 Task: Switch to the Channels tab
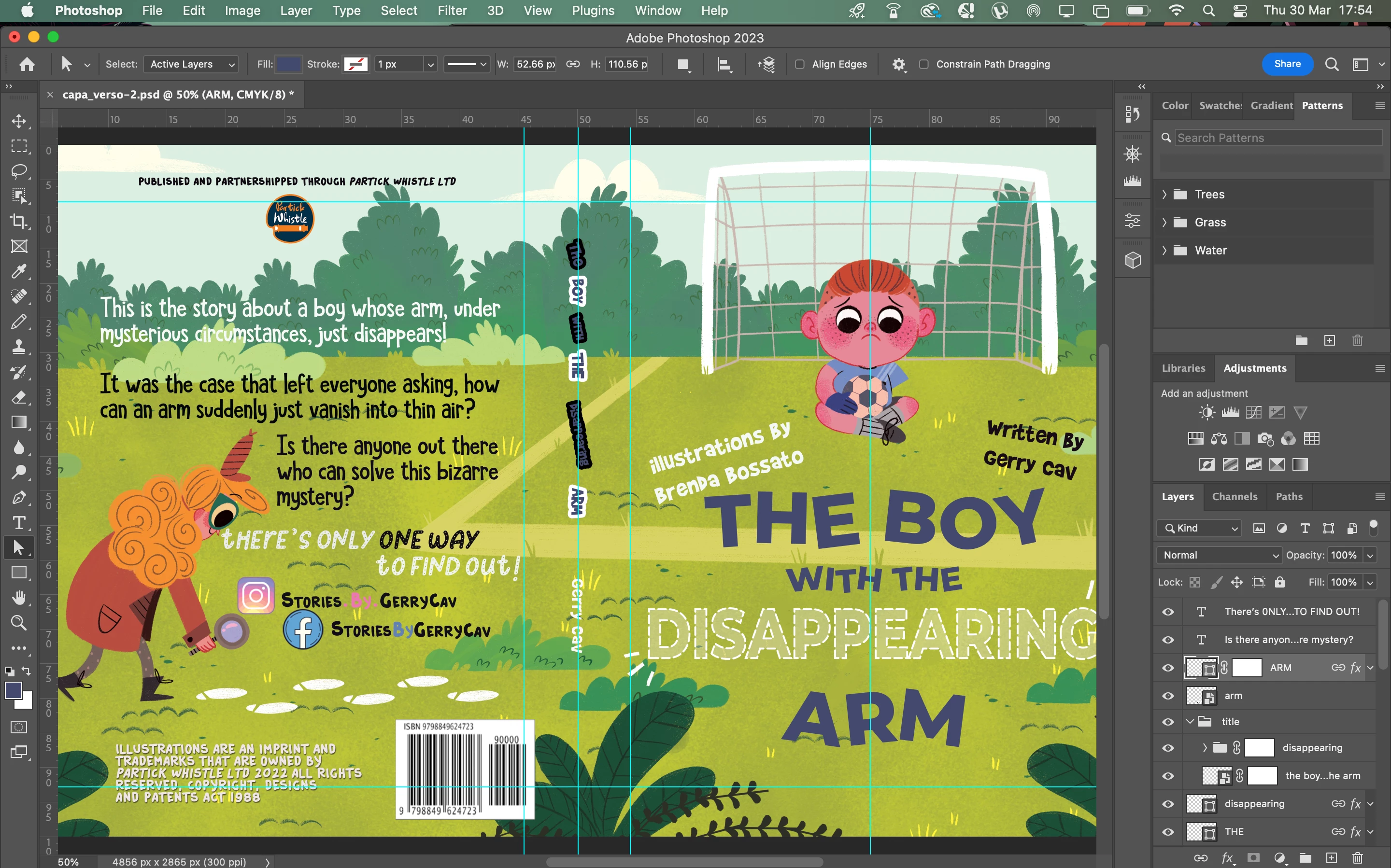[1234, 497]
